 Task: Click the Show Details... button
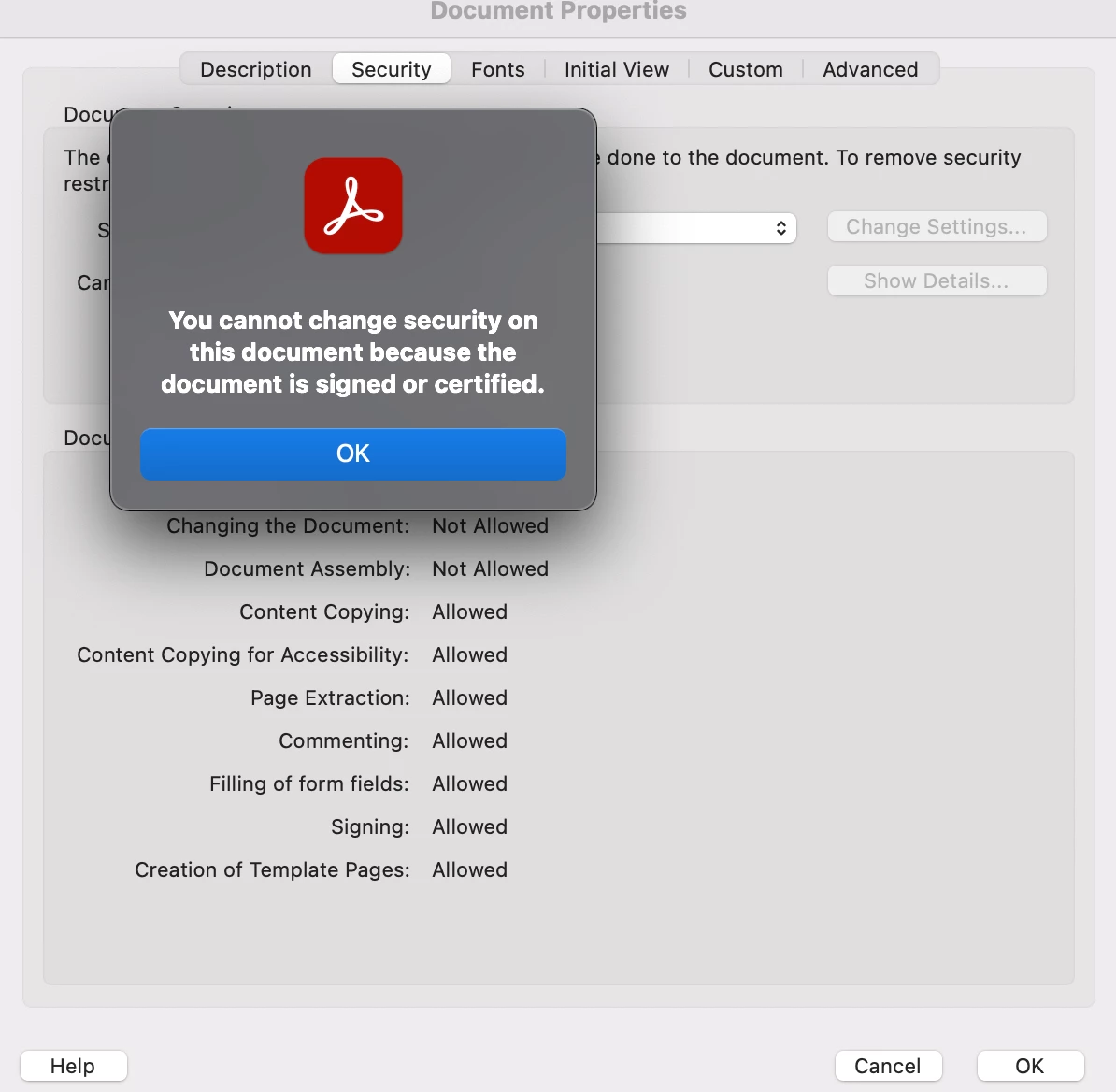click(937, 280)
